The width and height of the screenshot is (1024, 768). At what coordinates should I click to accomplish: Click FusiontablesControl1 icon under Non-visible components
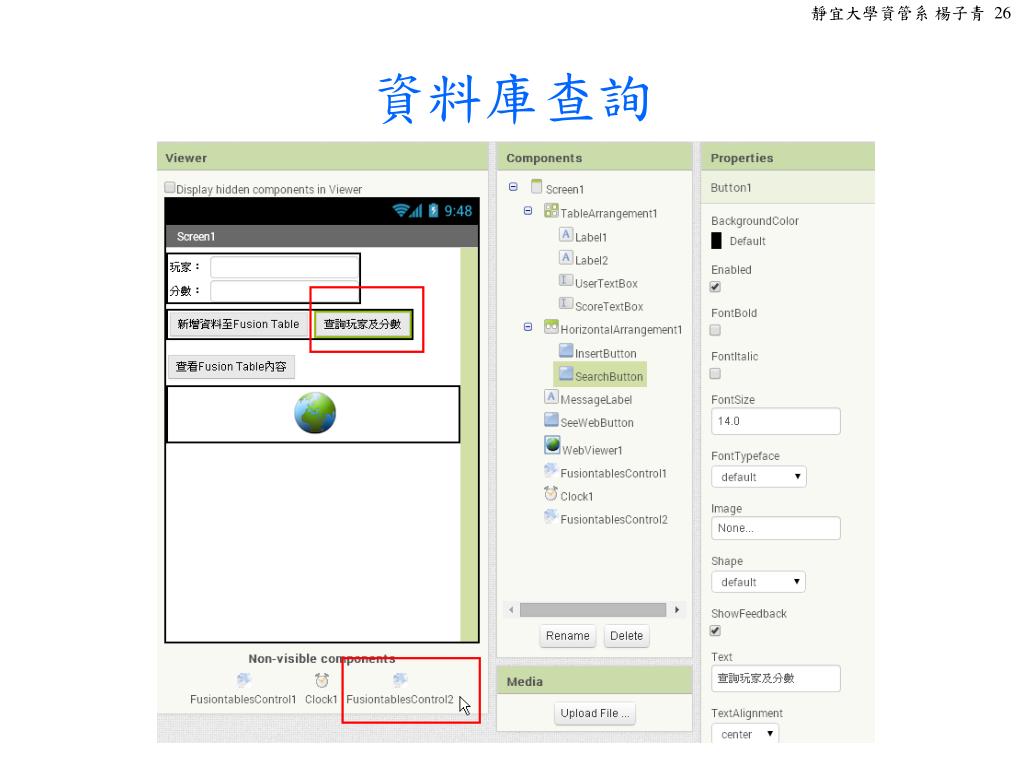click(x=243, y=680)
